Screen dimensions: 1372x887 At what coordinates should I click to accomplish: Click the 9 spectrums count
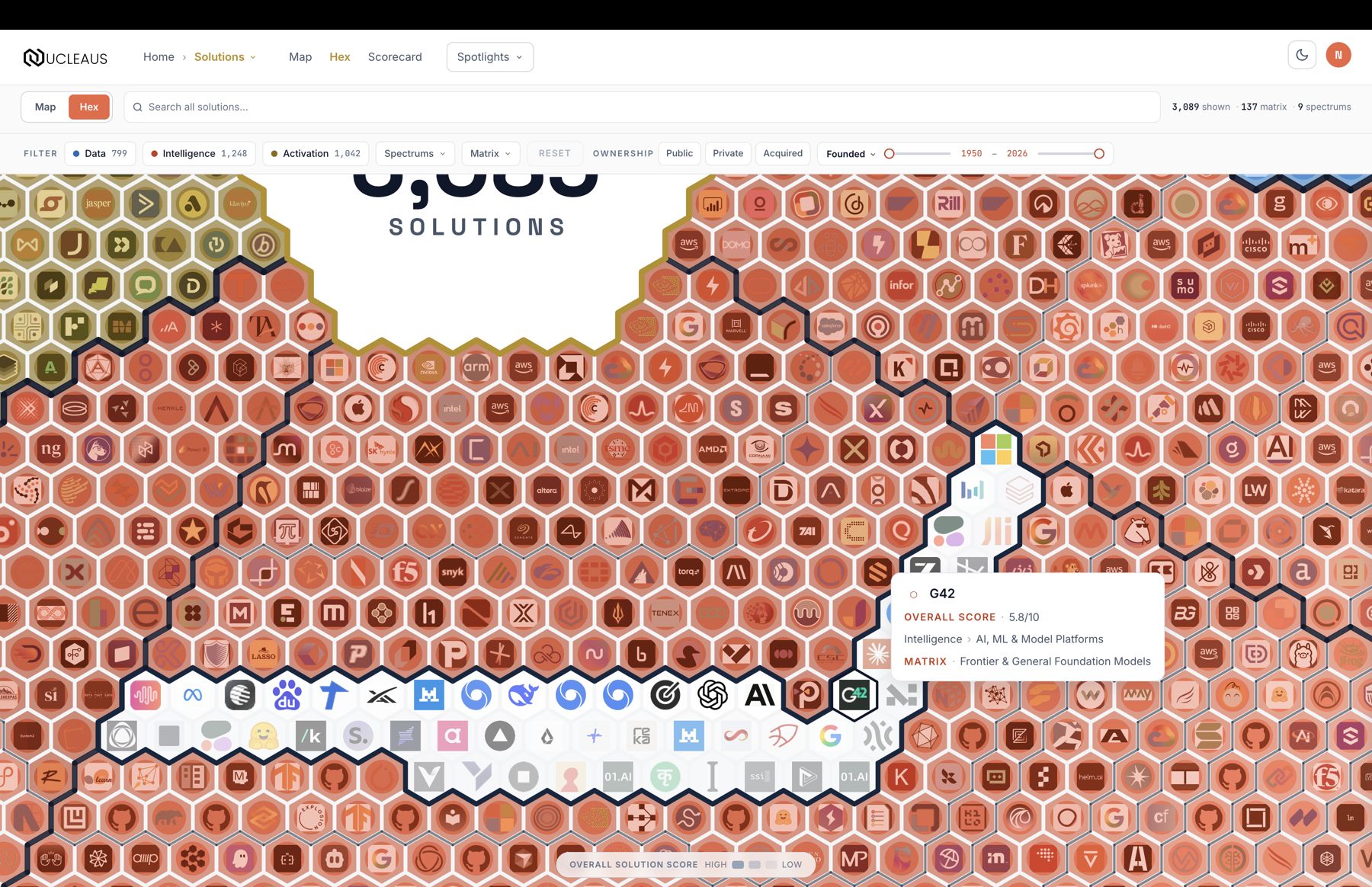[1324, 107]
